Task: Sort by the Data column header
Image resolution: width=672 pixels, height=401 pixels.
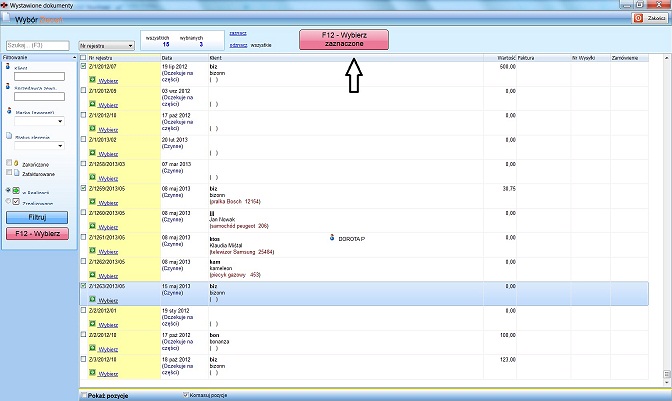Action: point(184,57)
